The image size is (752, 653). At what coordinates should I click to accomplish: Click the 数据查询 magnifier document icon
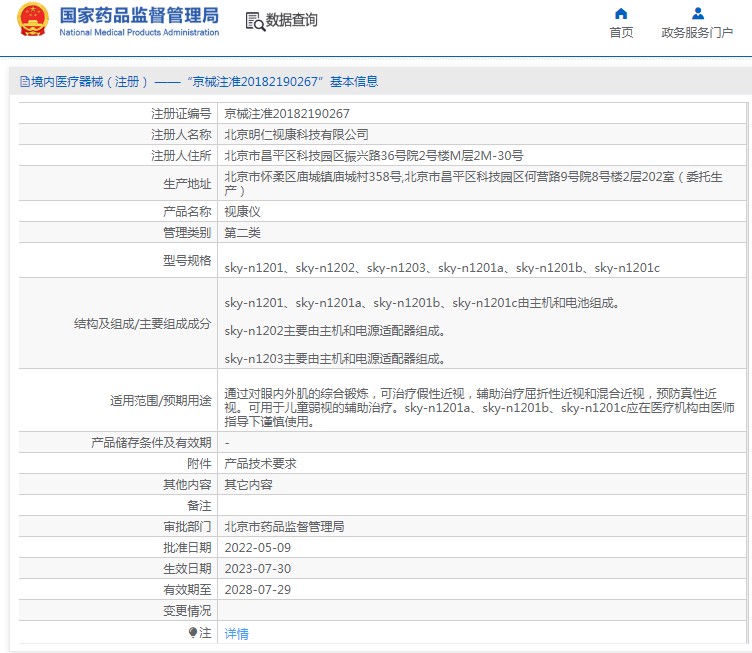pyautogui.click(x=254, y=21)
